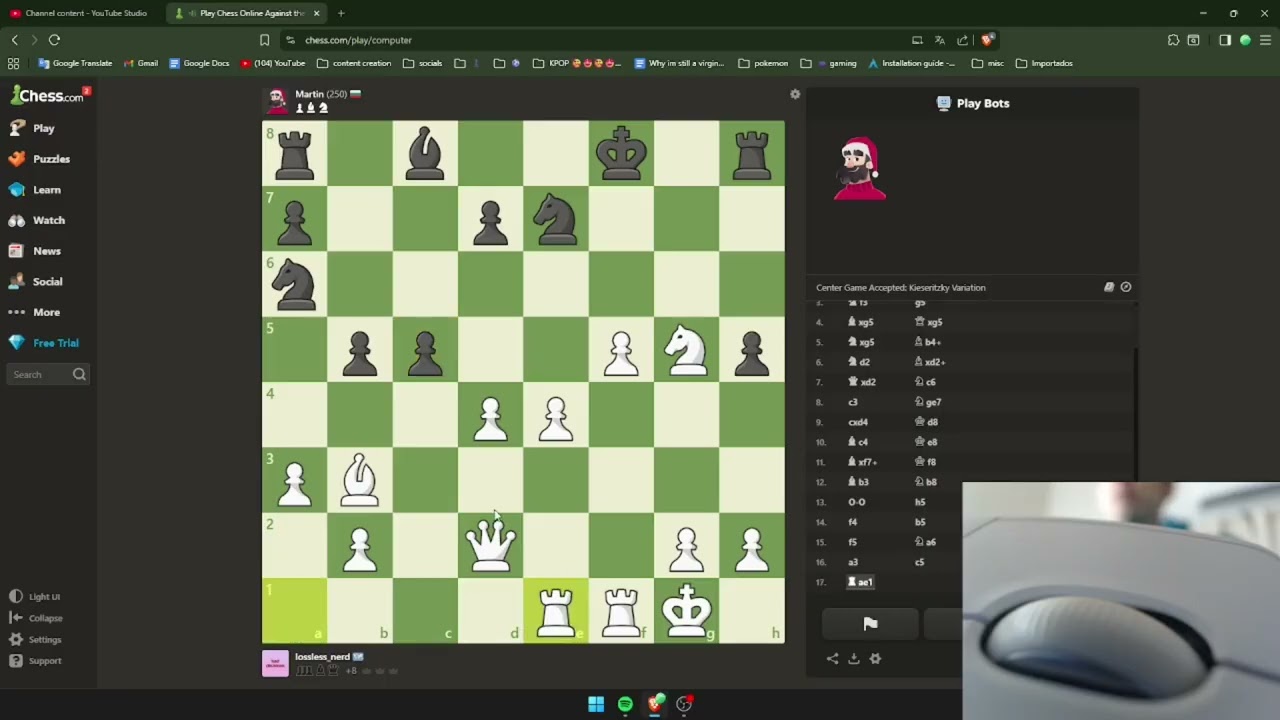1280x720 pixels.
Task: Open Brave browser in the taskbar
Action: 655,704
